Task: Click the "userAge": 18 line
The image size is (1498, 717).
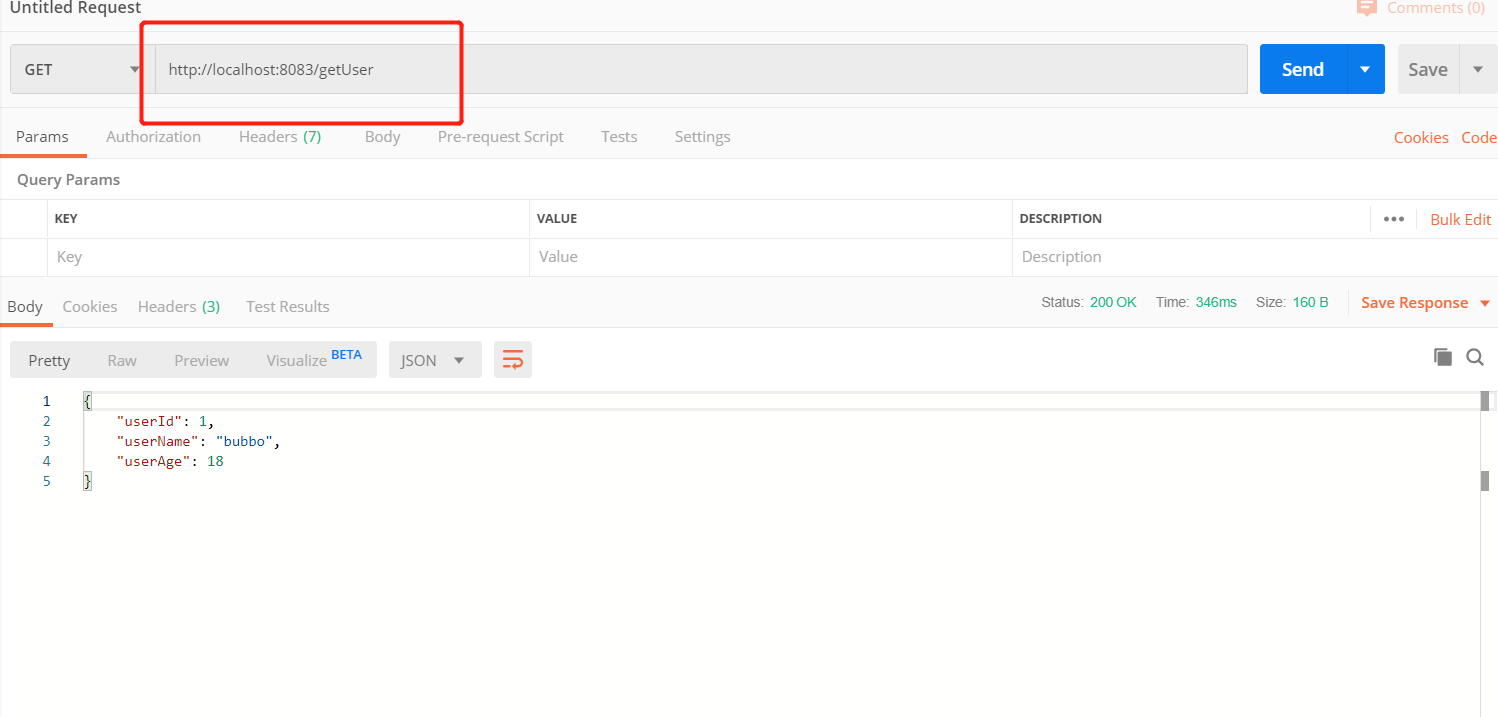Action: (170, 461)
